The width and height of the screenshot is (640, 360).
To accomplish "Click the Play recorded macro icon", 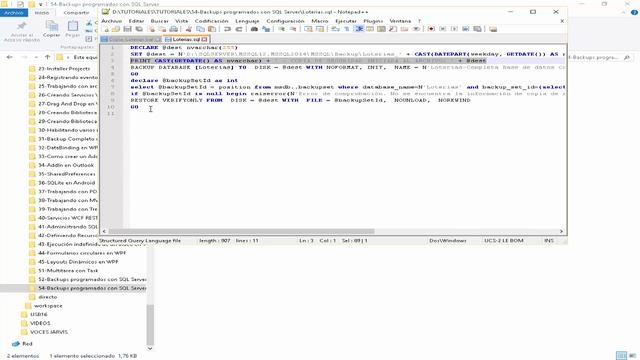I will [x=454, y=29].
